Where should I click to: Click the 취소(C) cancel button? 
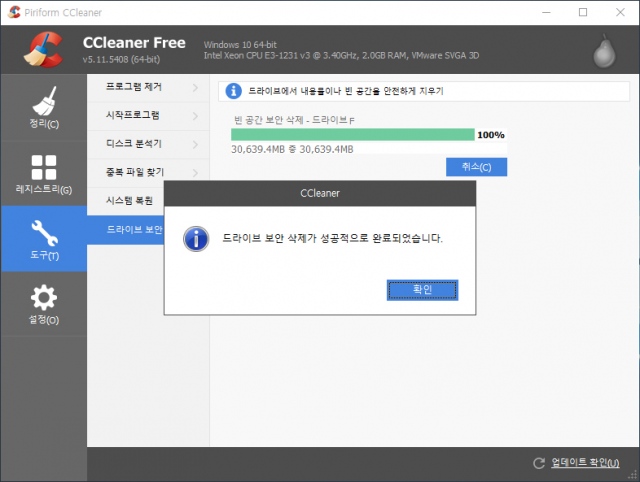476,167
